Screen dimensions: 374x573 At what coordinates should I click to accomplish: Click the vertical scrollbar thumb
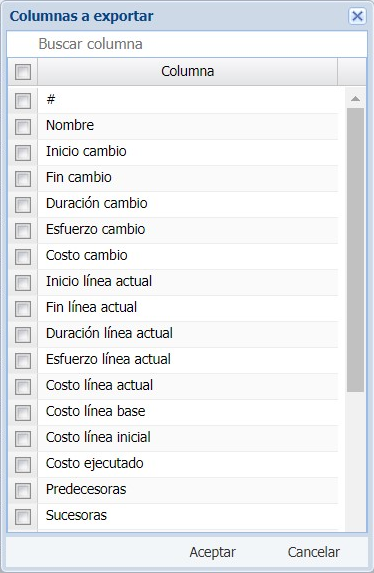pos(355,250)
